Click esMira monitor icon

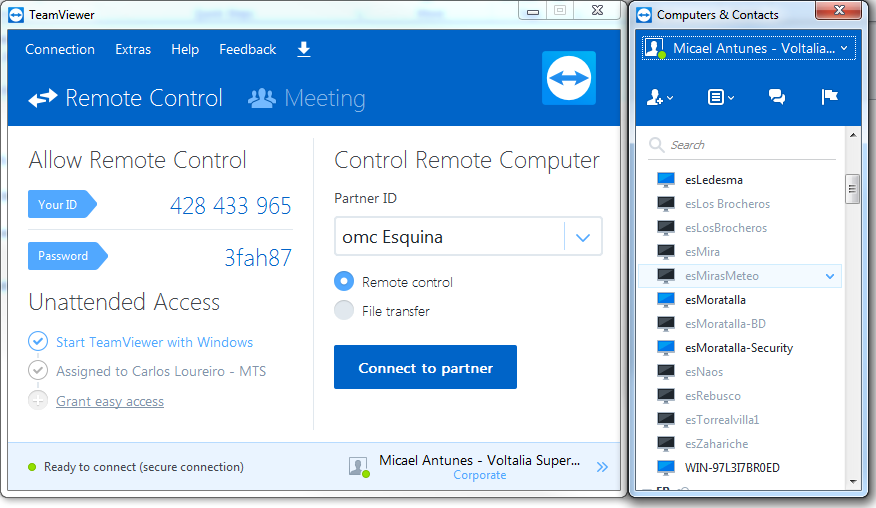[666, 252]
